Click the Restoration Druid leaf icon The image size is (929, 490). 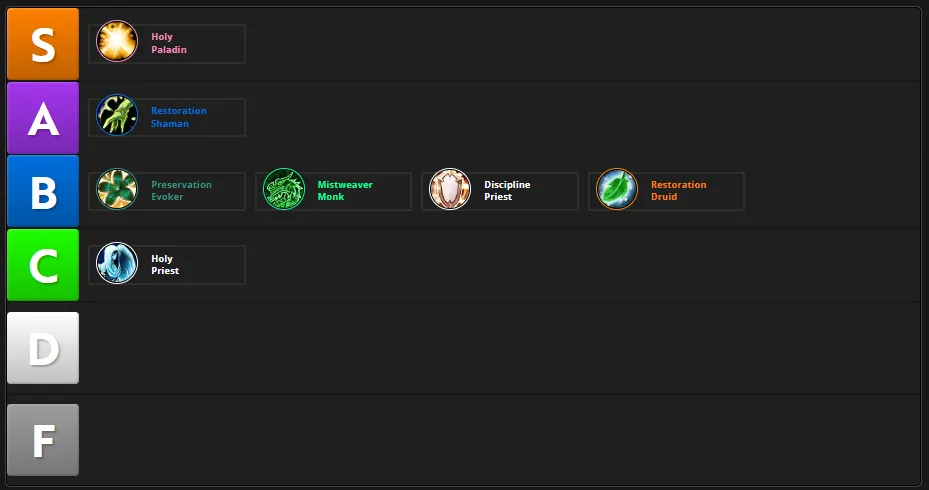[617, 189]
